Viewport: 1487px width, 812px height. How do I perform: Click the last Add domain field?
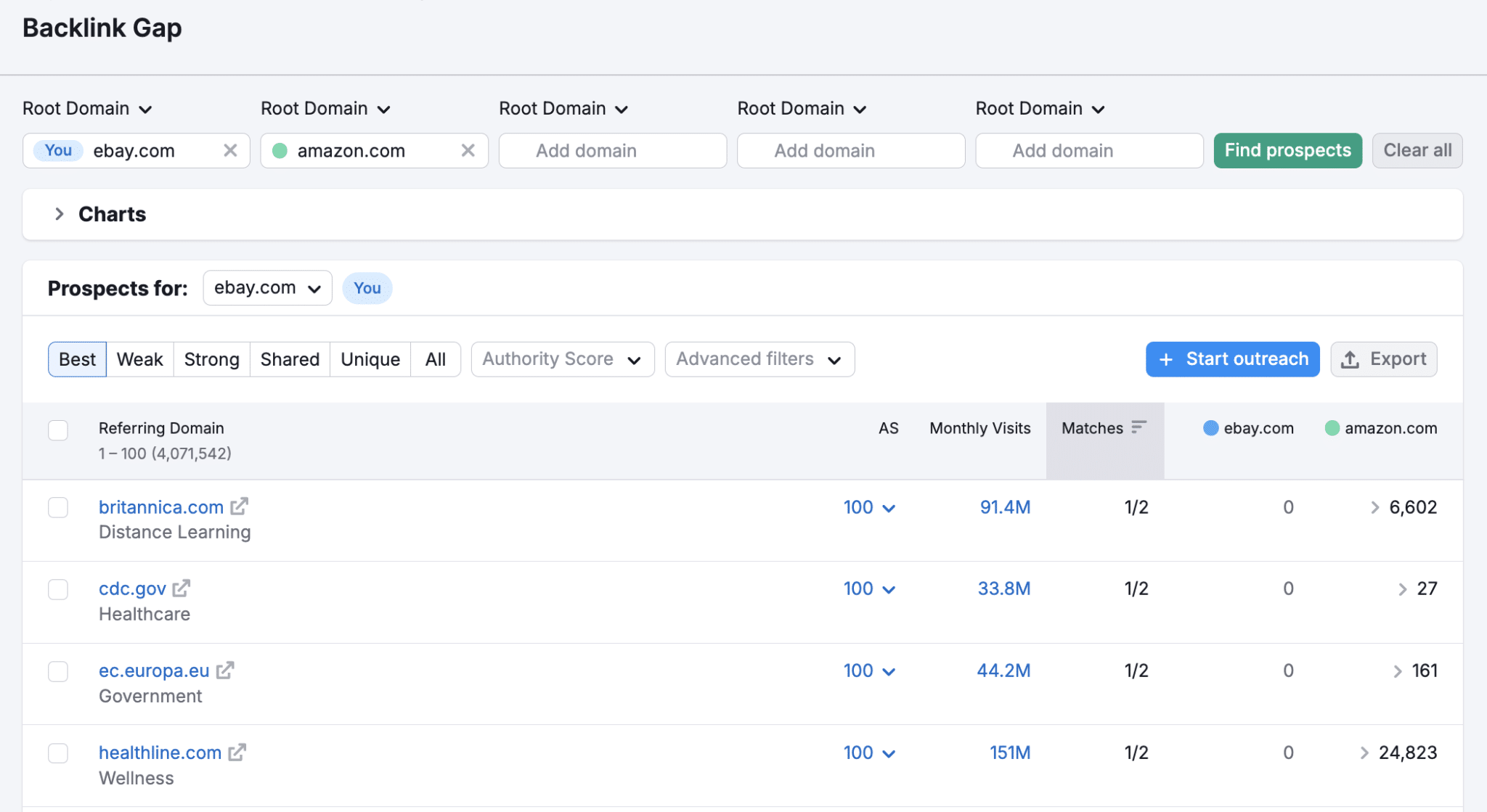pyautogui.click(x=1089, y=150)
